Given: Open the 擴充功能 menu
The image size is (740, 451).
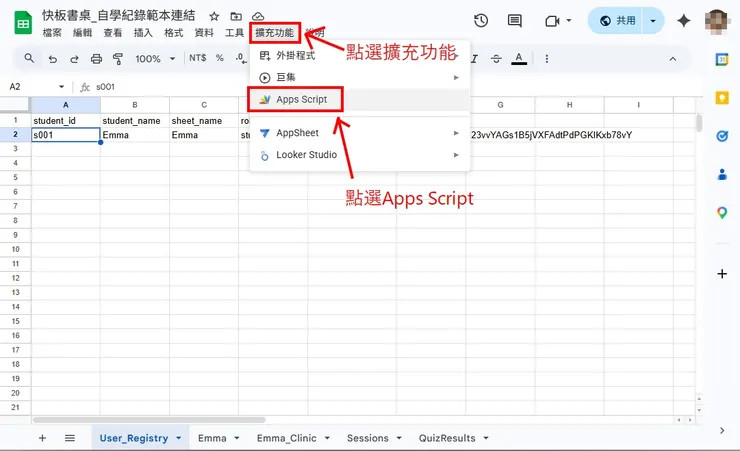Looking at the screenshot, I should 275,33.
